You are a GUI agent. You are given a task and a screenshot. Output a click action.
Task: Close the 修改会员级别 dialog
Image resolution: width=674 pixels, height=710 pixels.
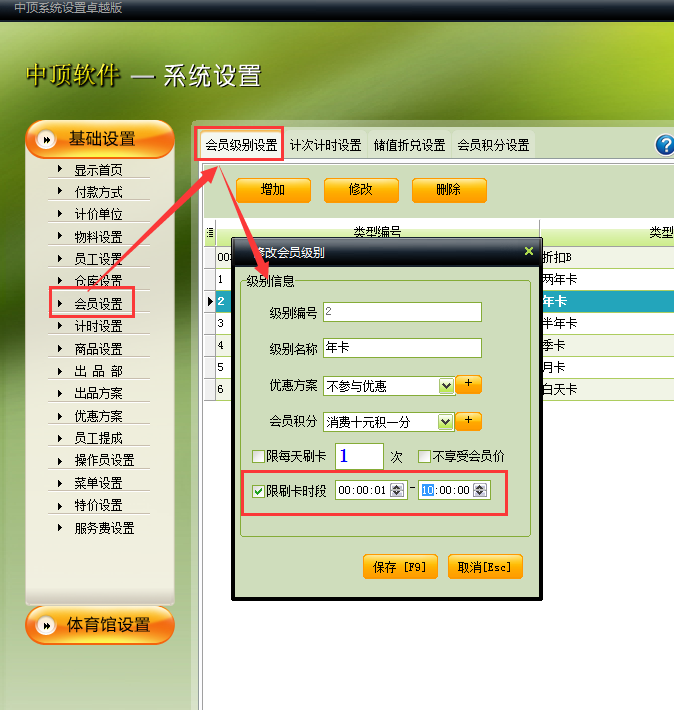tap(529, 251)
